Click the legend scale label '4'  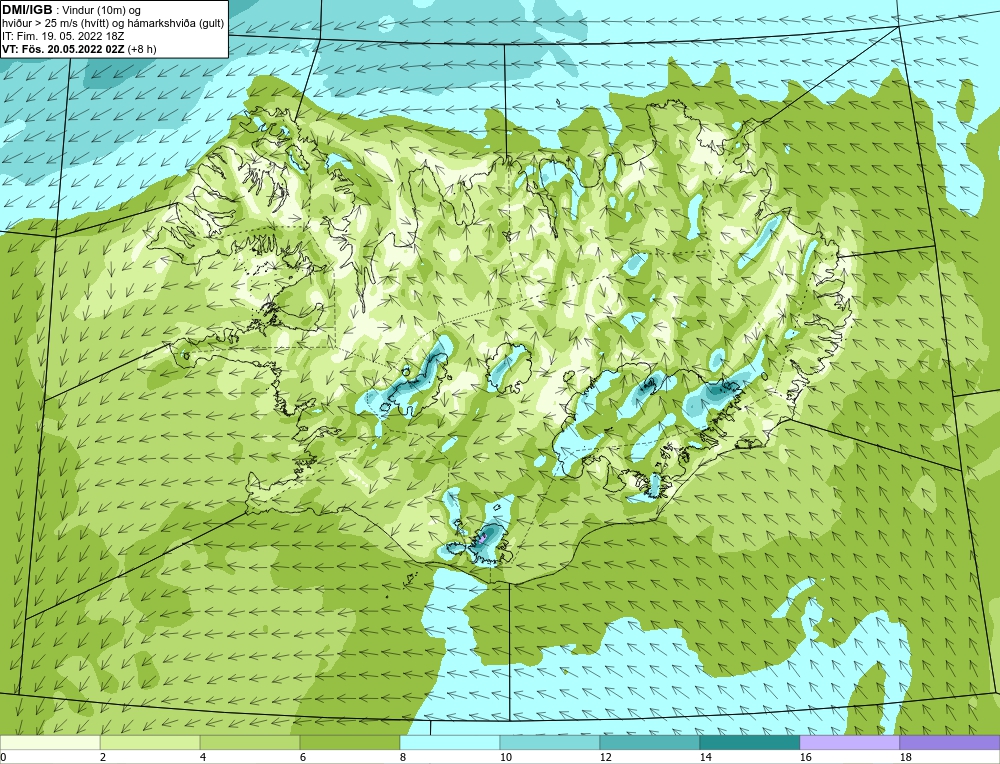pos(203,757)
